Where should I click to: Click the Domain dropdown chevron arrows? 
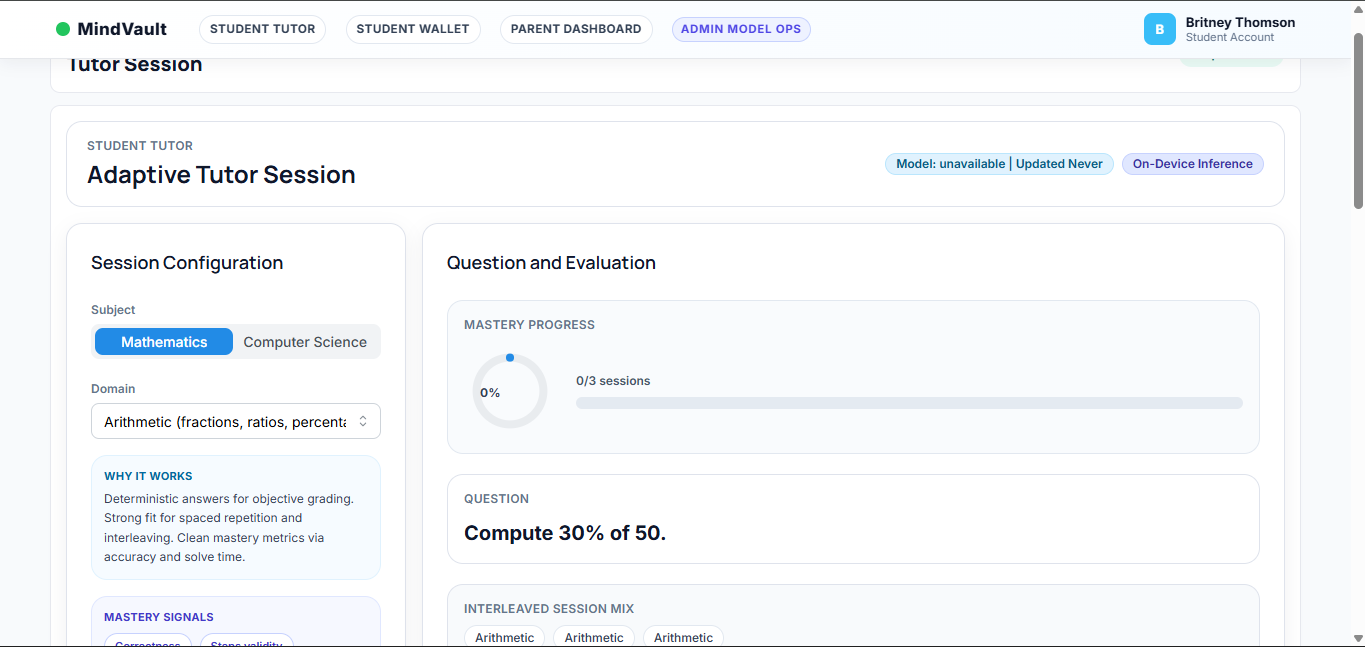point(363,422)
